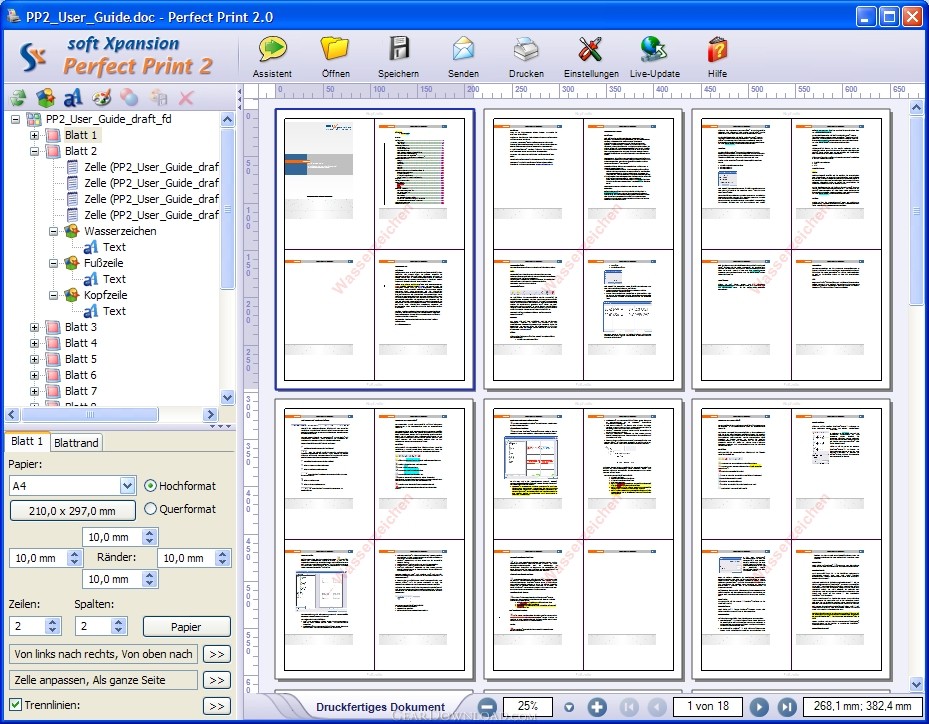Click the greyed-out copy design icon

[x=158, y=98]
